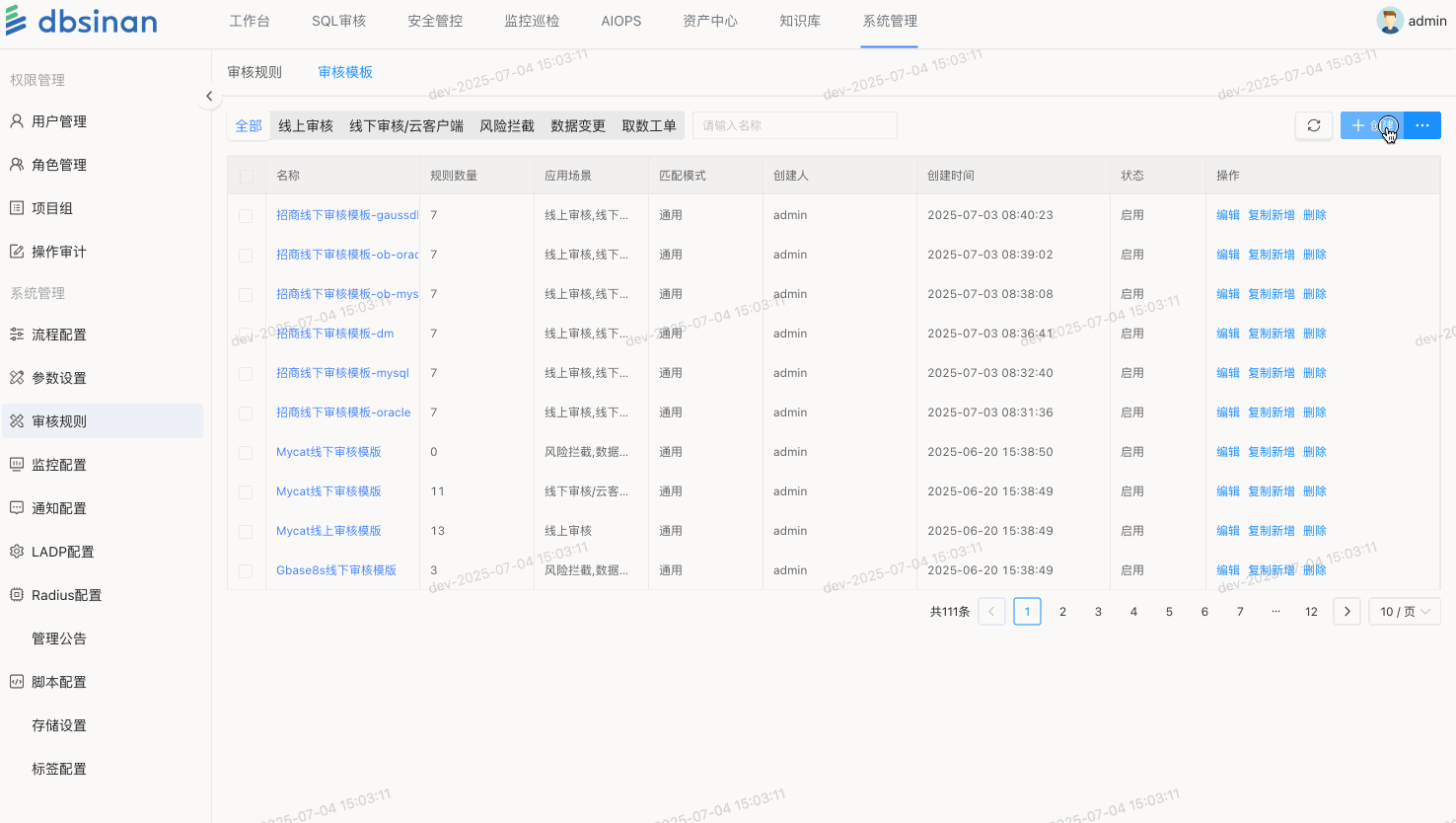Select checkbox for 招商线下审核模板-mysql row

coord(246,373)
